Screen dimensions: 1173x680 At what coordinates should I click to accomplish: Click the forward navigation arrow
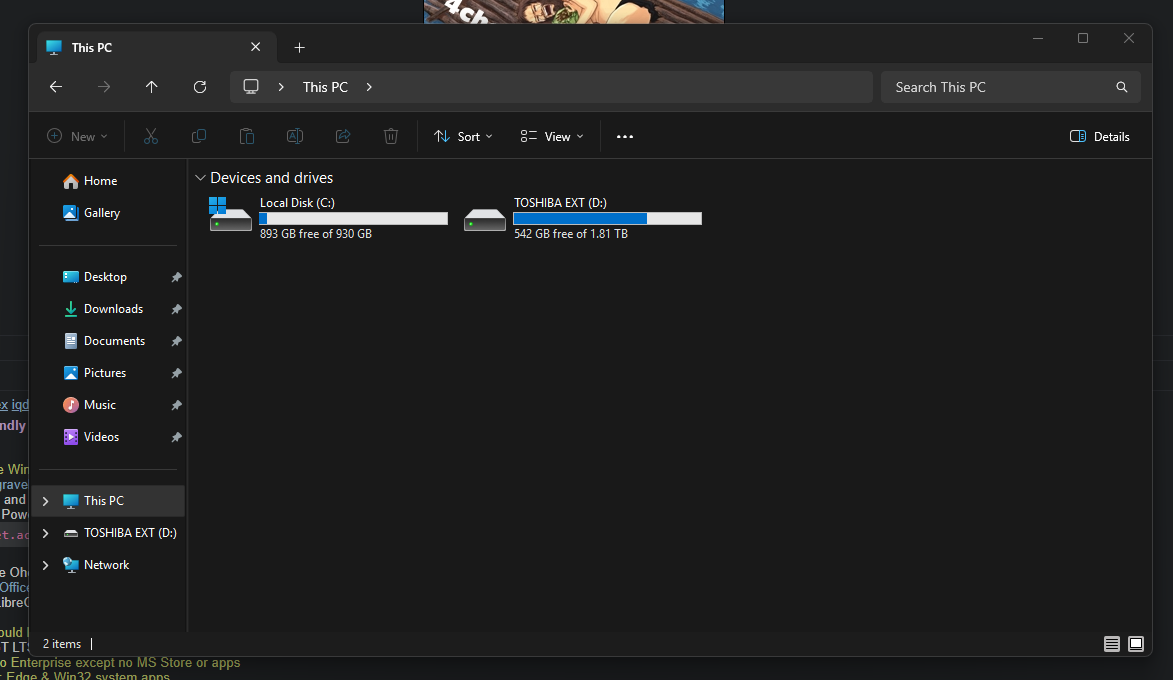pyautogui.click(x=104, y=87)
